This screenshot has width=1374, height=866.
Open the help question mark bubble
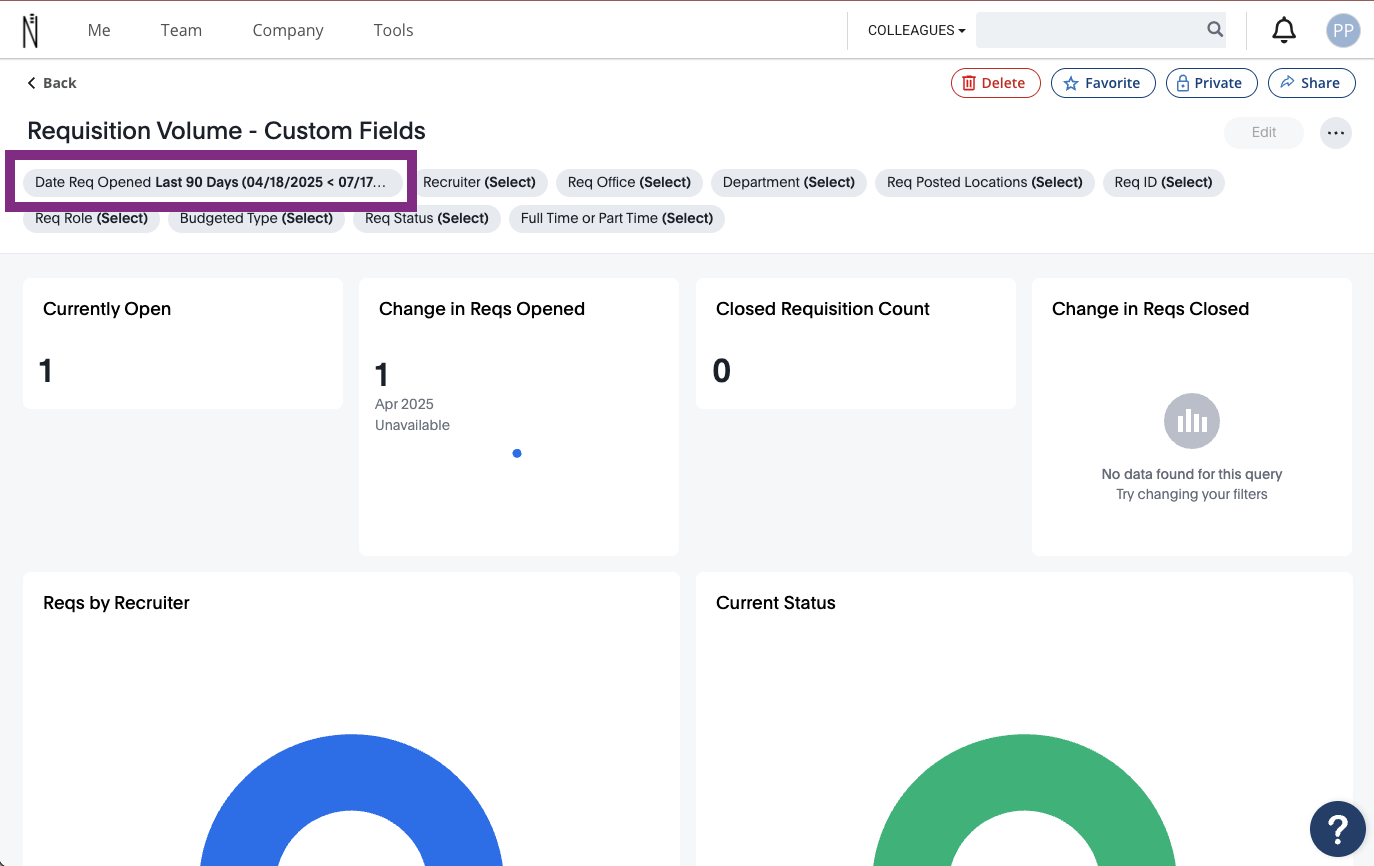[1338, 829]
